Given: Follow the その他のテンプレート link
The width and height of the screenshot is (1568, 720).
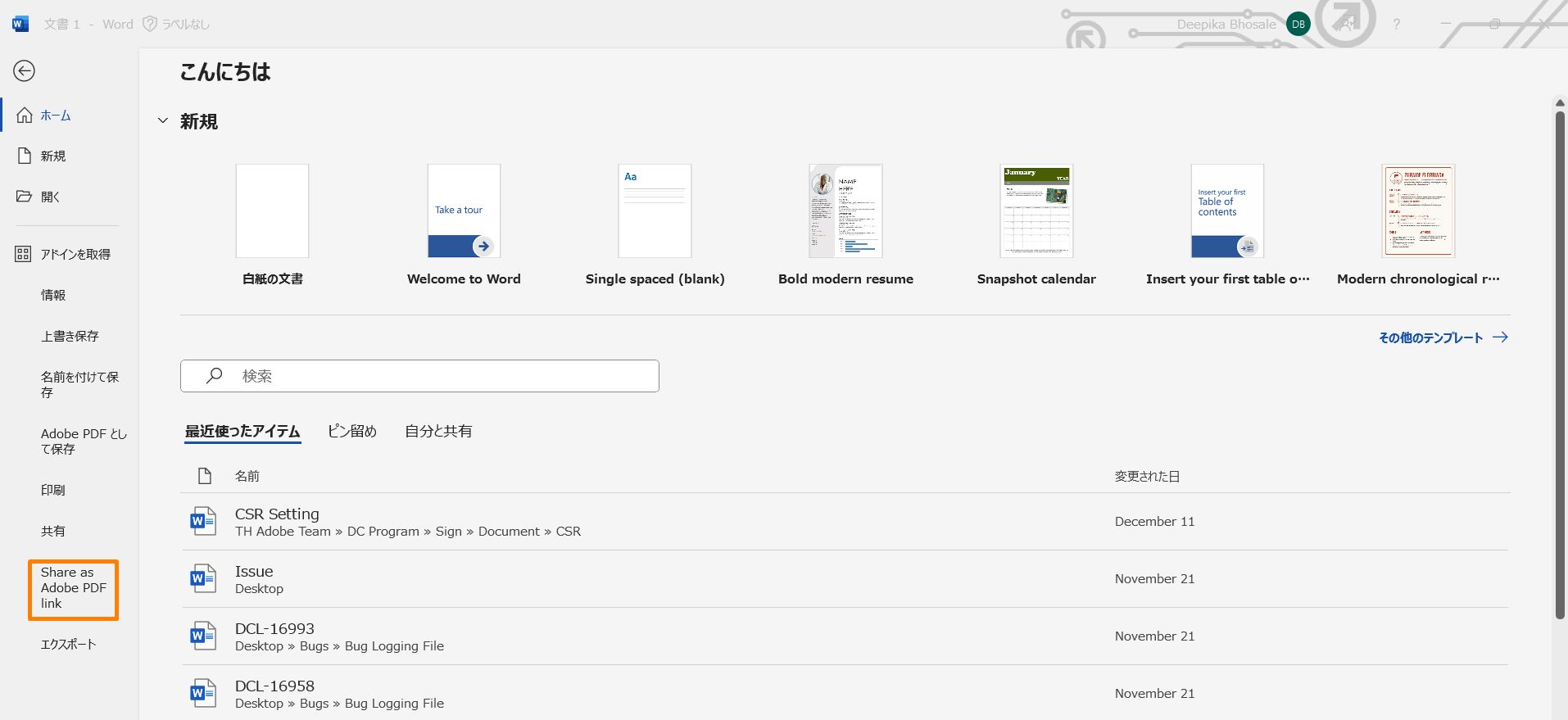Looking at the screenshot, I should [1443, 337].
